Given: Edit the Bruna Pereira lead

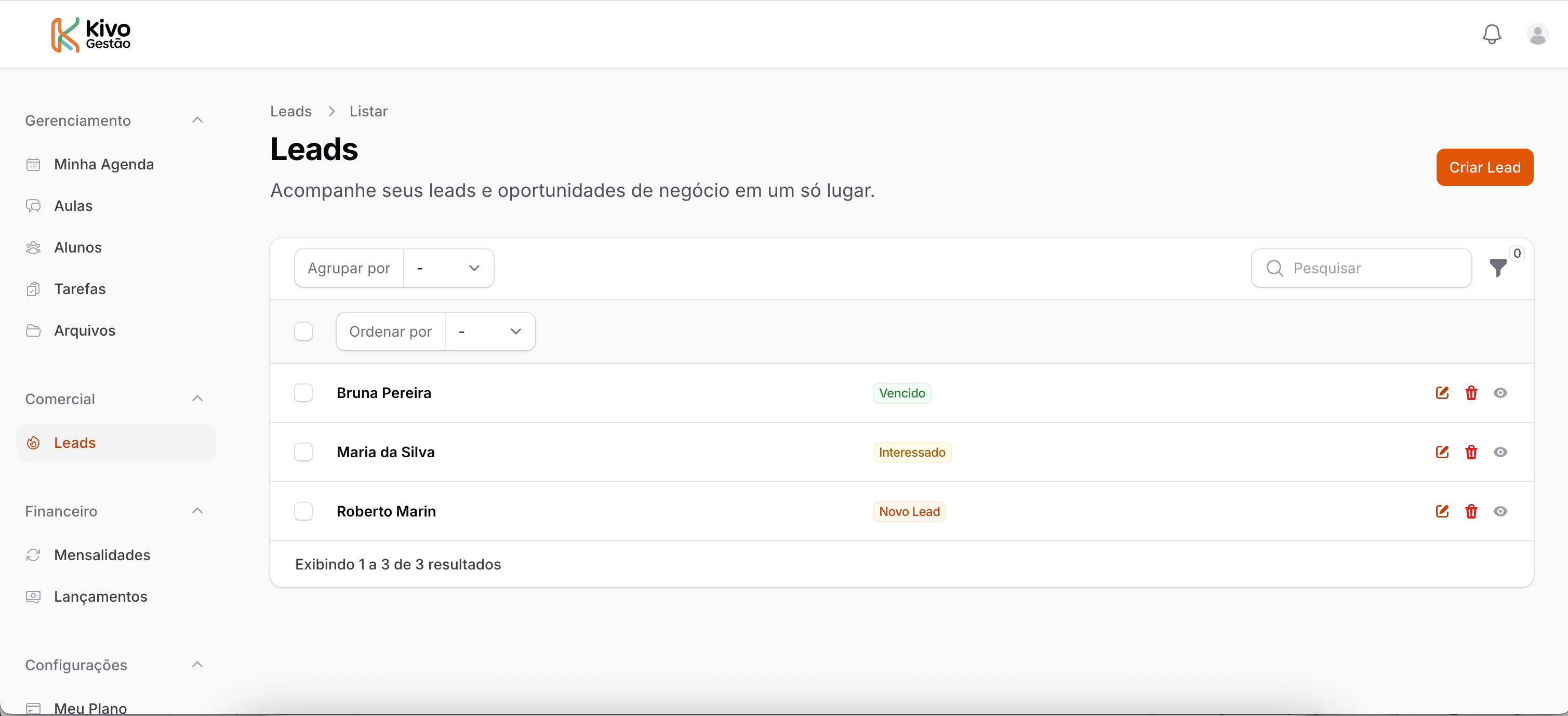Looking at the screenshot, I should click(1441, 393).
